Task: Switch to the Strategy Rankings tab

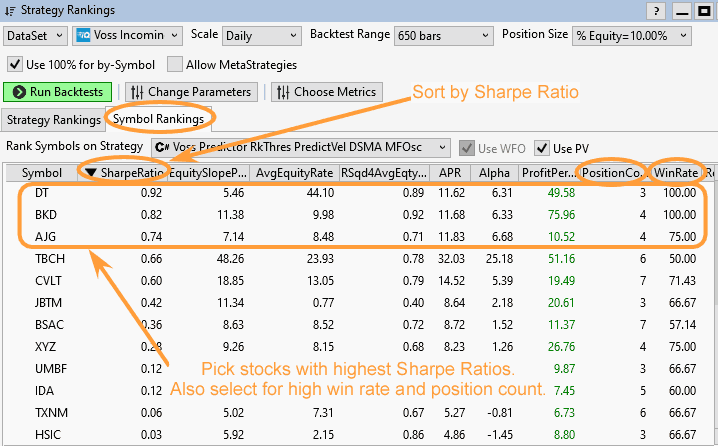Action: (x=50, y=120)
